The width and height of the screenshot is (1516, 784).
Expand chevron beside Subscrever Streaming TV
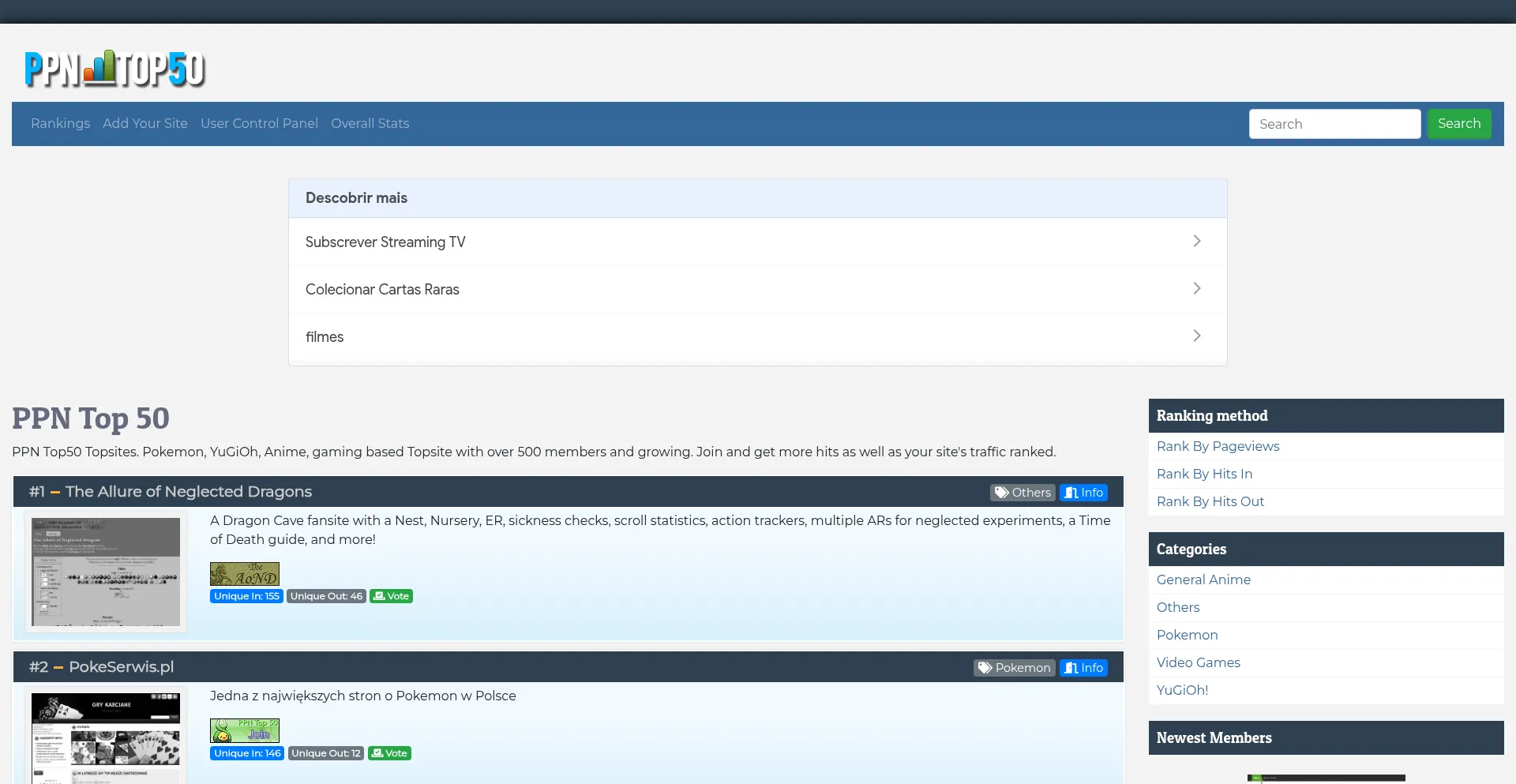pyautogui.click(x=1197, y=241)
